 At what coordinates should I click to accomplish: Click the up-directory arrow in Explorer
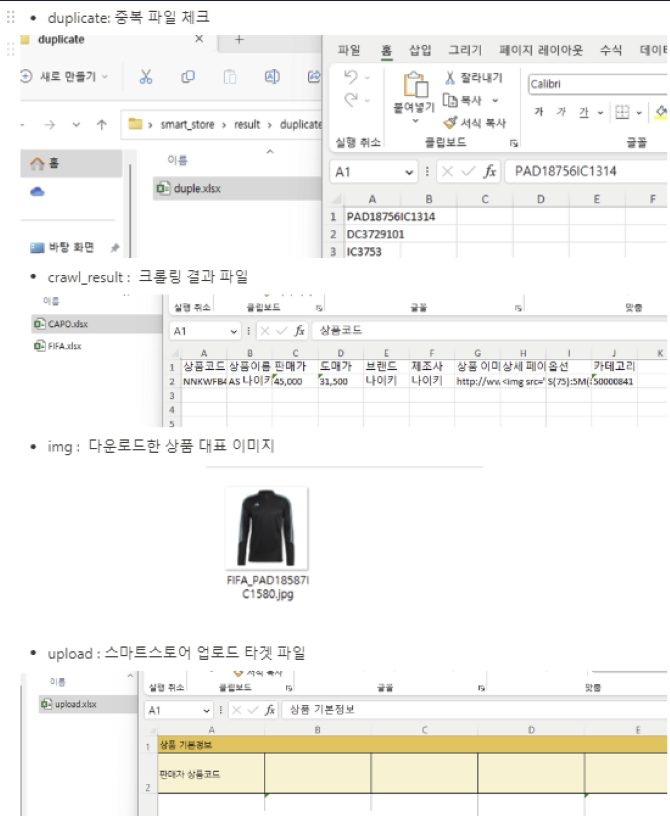click(x=101, y=125)
